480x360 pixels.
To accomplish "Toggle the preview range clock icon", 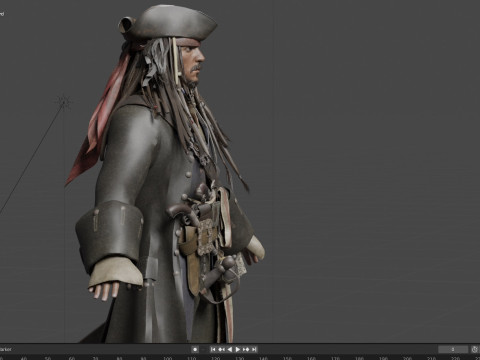I will [475, 349].
